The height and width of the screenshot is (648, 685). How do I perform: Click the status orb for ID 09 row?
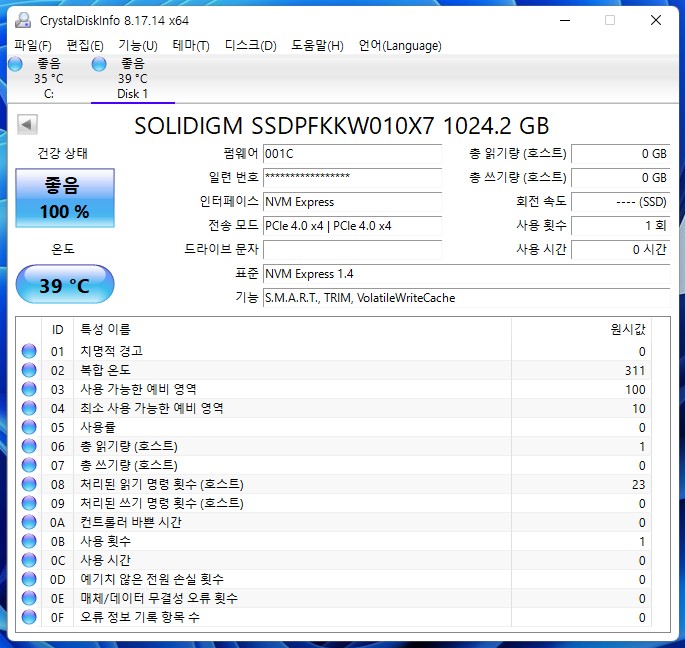click(29, 503)
